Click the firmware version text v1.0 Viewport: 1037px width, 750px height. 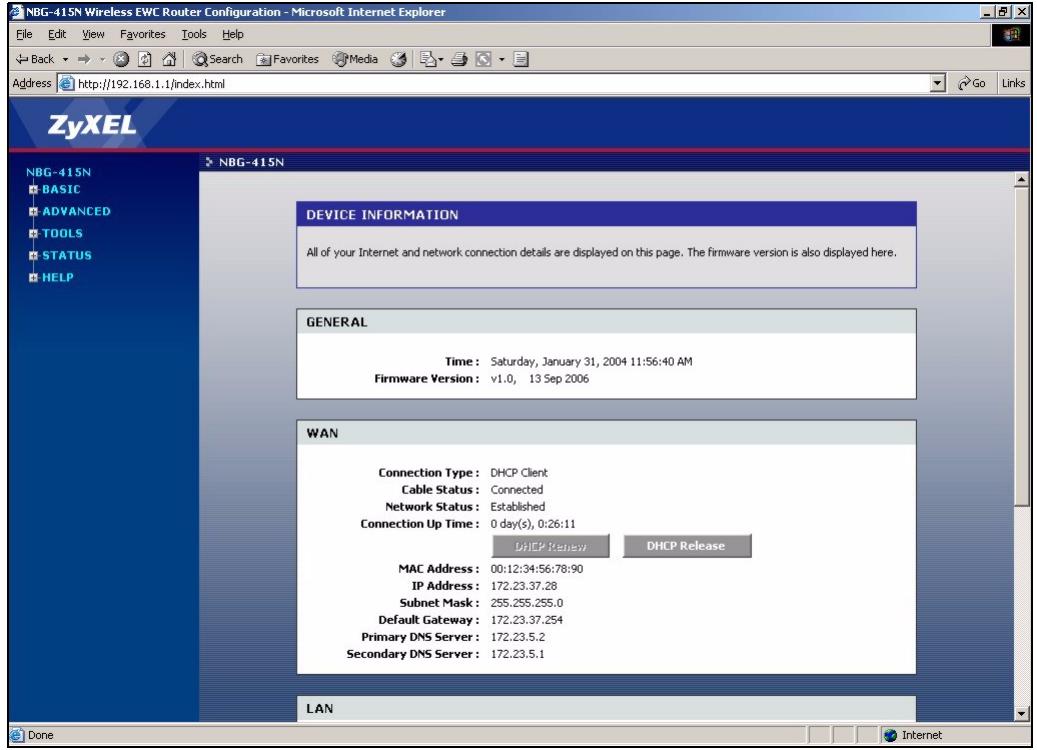click(503, 379)
